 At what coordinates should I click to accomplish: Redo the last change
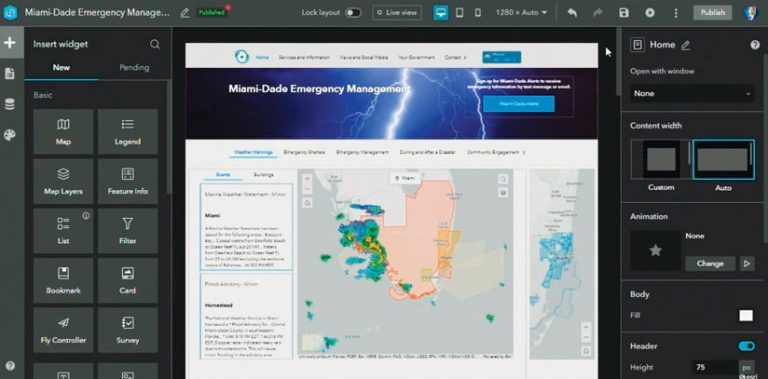(598, 13)
